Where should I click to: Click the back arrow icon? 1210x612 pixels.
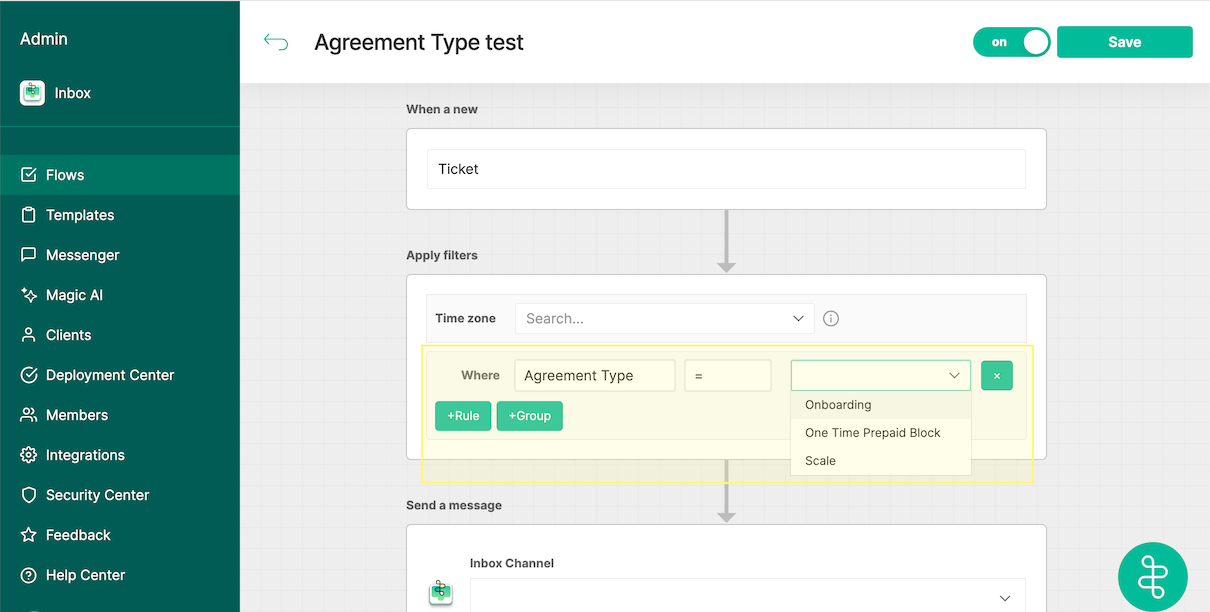(x=276, y=42)
